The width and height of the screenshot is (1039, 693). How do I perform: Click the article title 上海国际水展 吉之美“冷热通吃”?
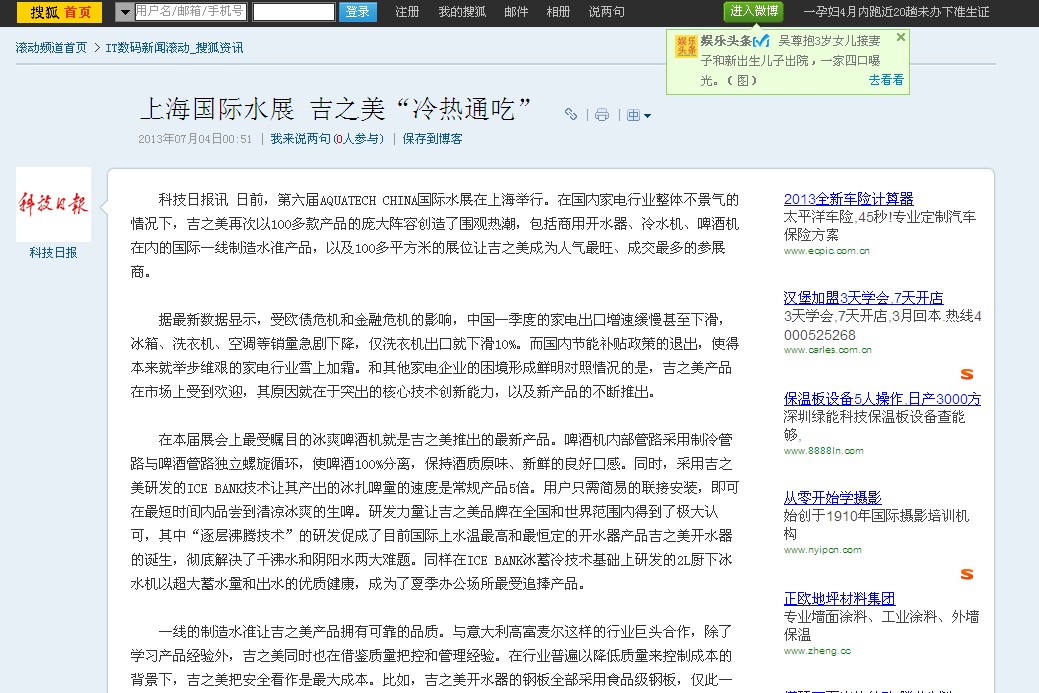pos(336,109)
